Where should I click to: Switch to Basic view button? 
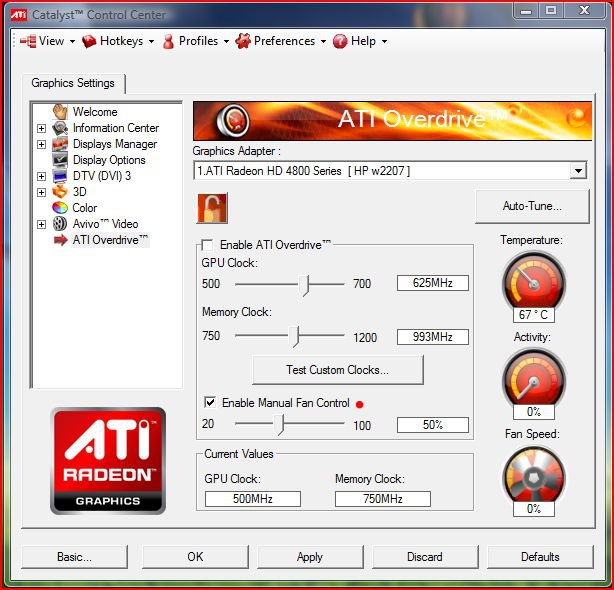click(74, 557)
